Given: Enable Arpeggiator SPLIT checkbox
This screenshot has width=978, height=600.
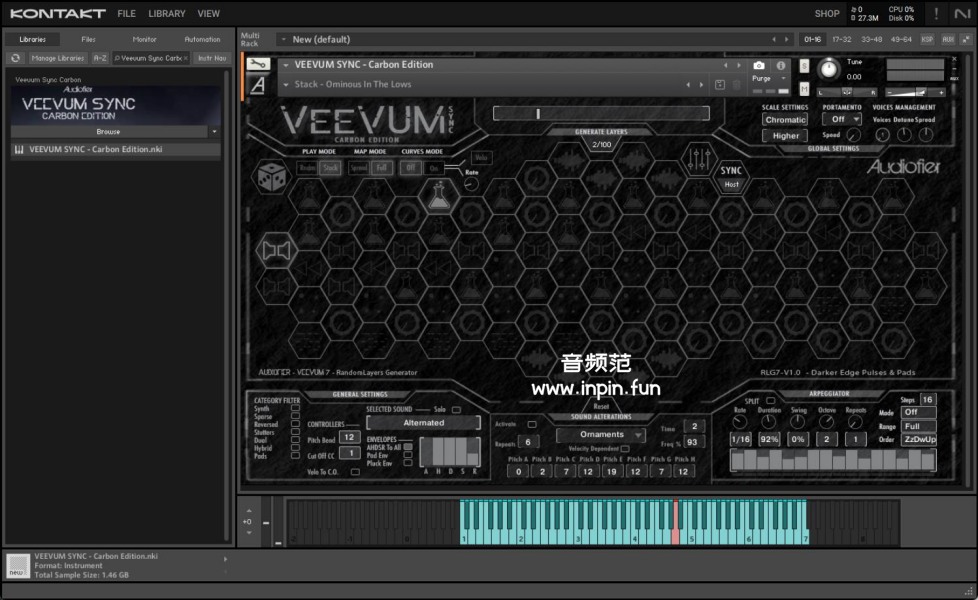Looking at the screenshot, I should (770, 400).
